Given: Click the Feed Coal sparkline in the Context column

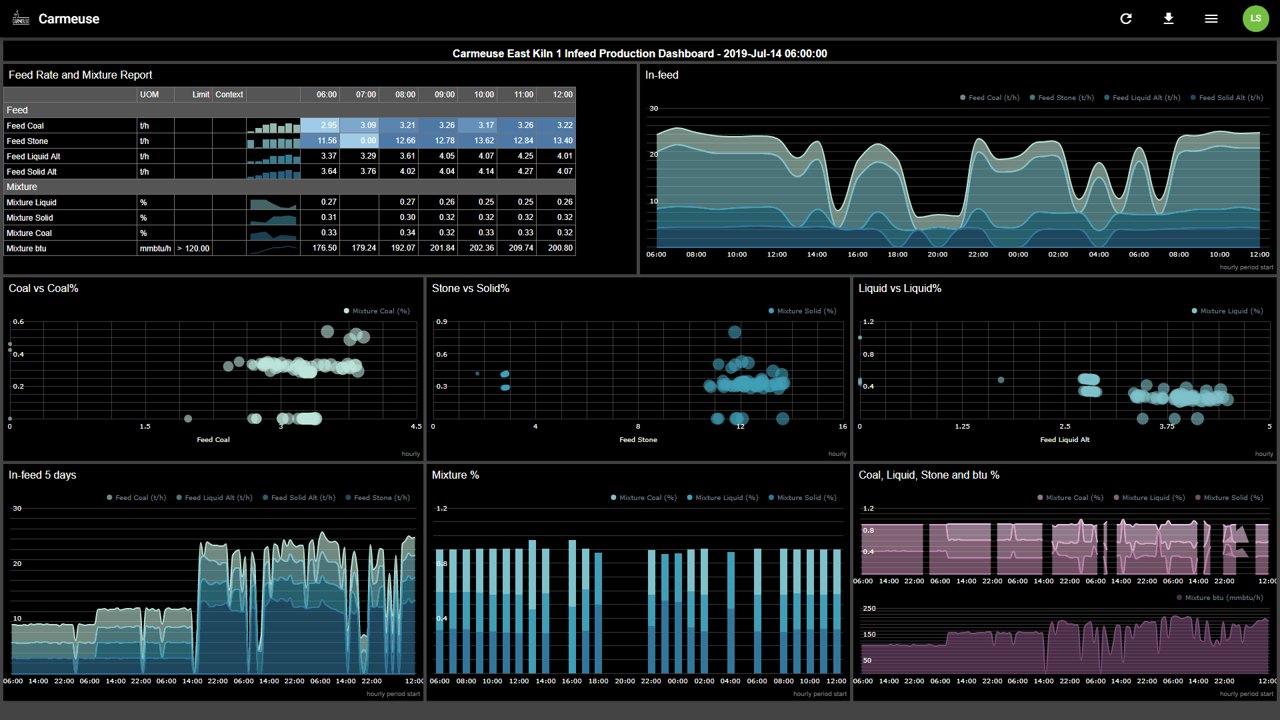Looking at the screenshot, I should point(273,126).
